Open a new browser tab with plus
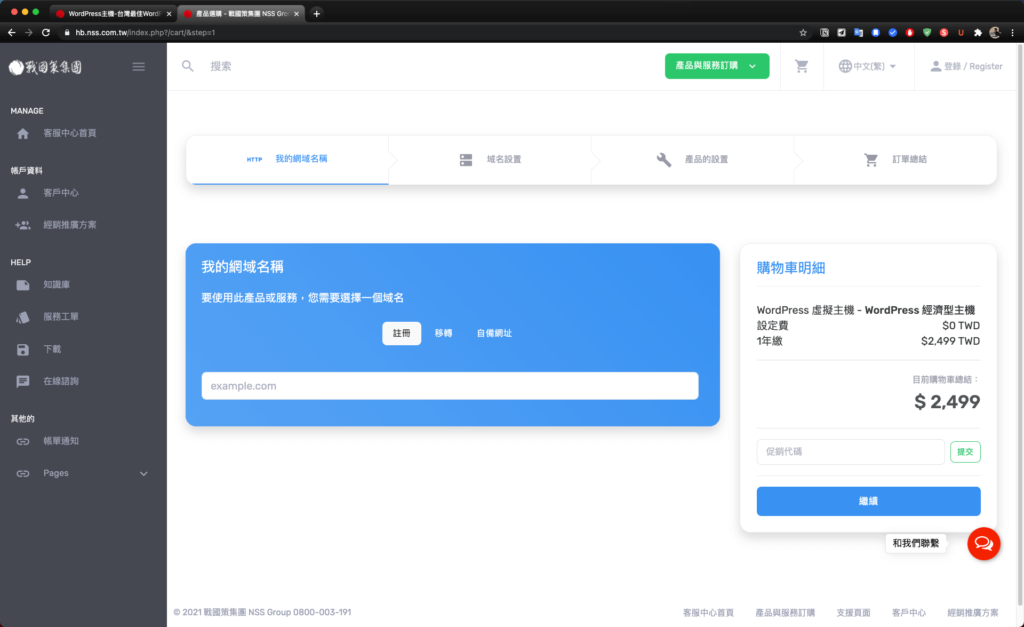 pyautogui.click(x=316, y=13)
